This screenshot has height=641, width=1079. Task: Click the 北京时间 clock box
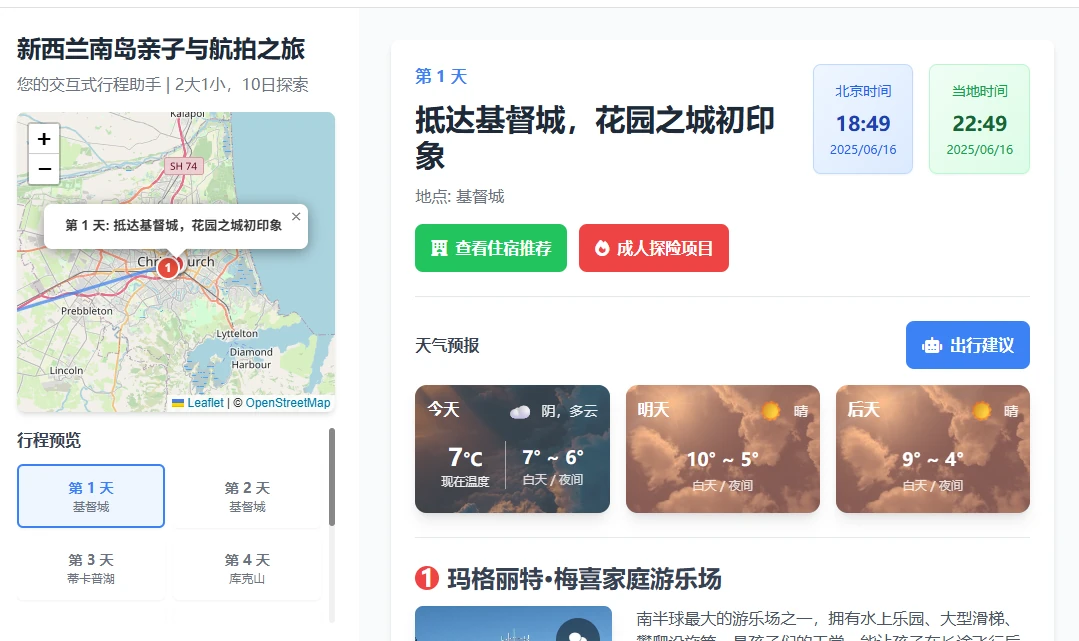click(863, 119)
